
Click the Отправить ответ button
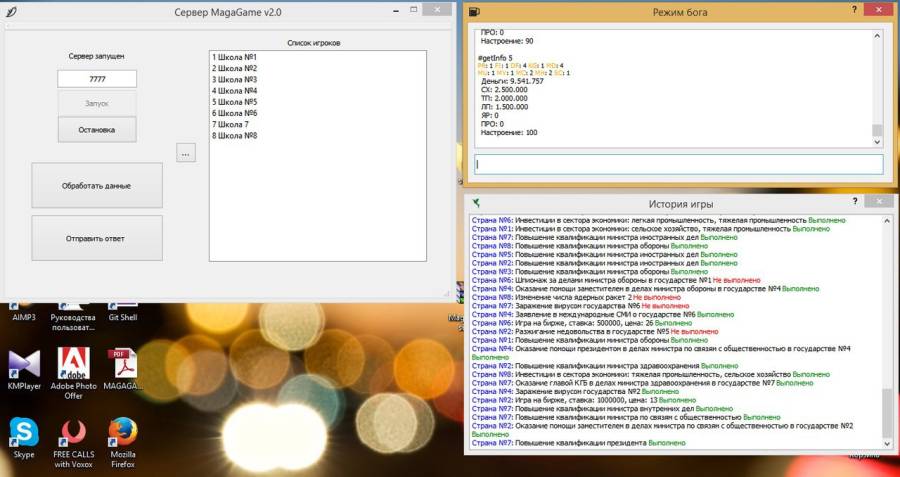tap(97, 238)
